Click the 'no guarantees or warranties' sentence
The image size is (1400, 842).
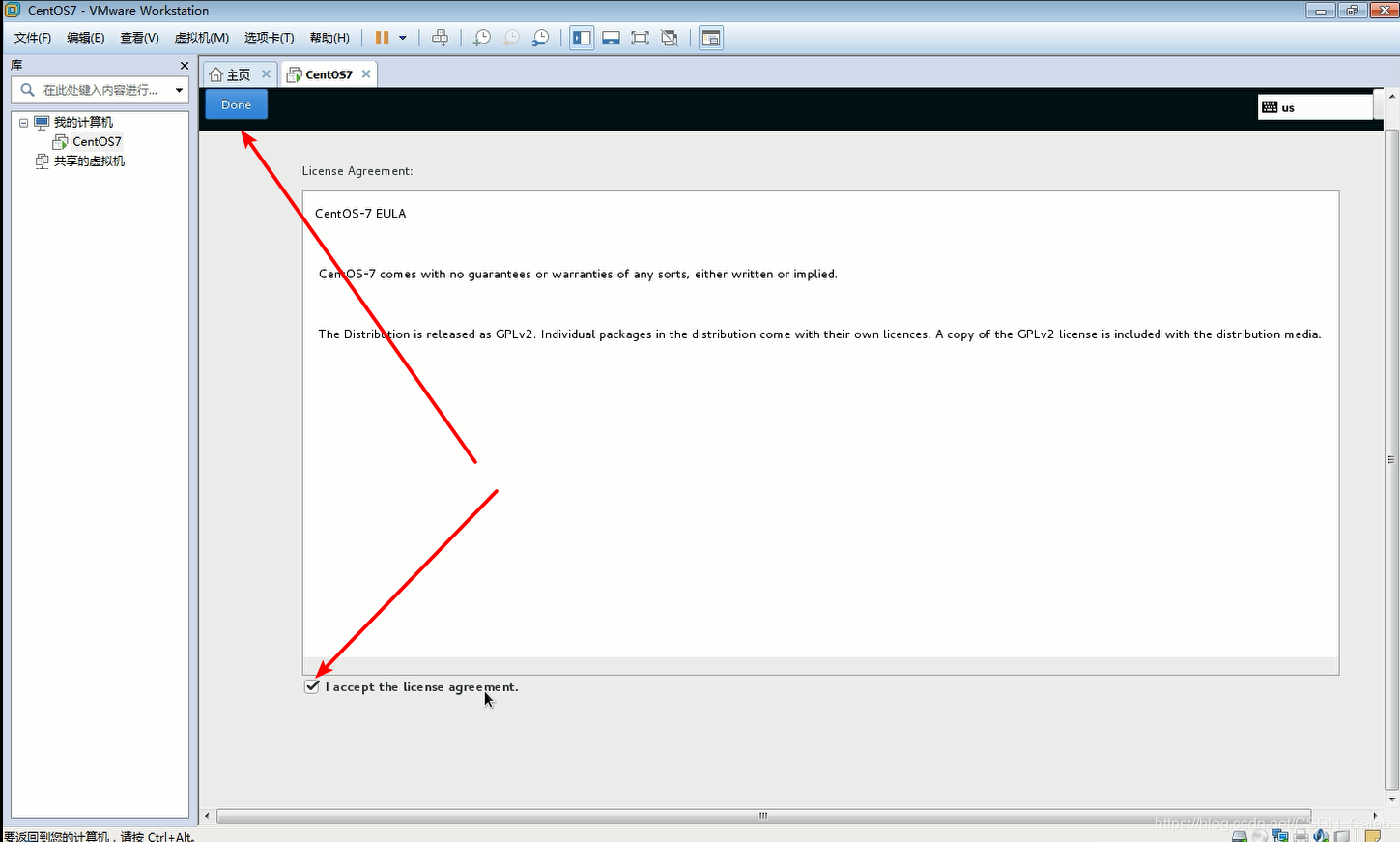[578, 275]
